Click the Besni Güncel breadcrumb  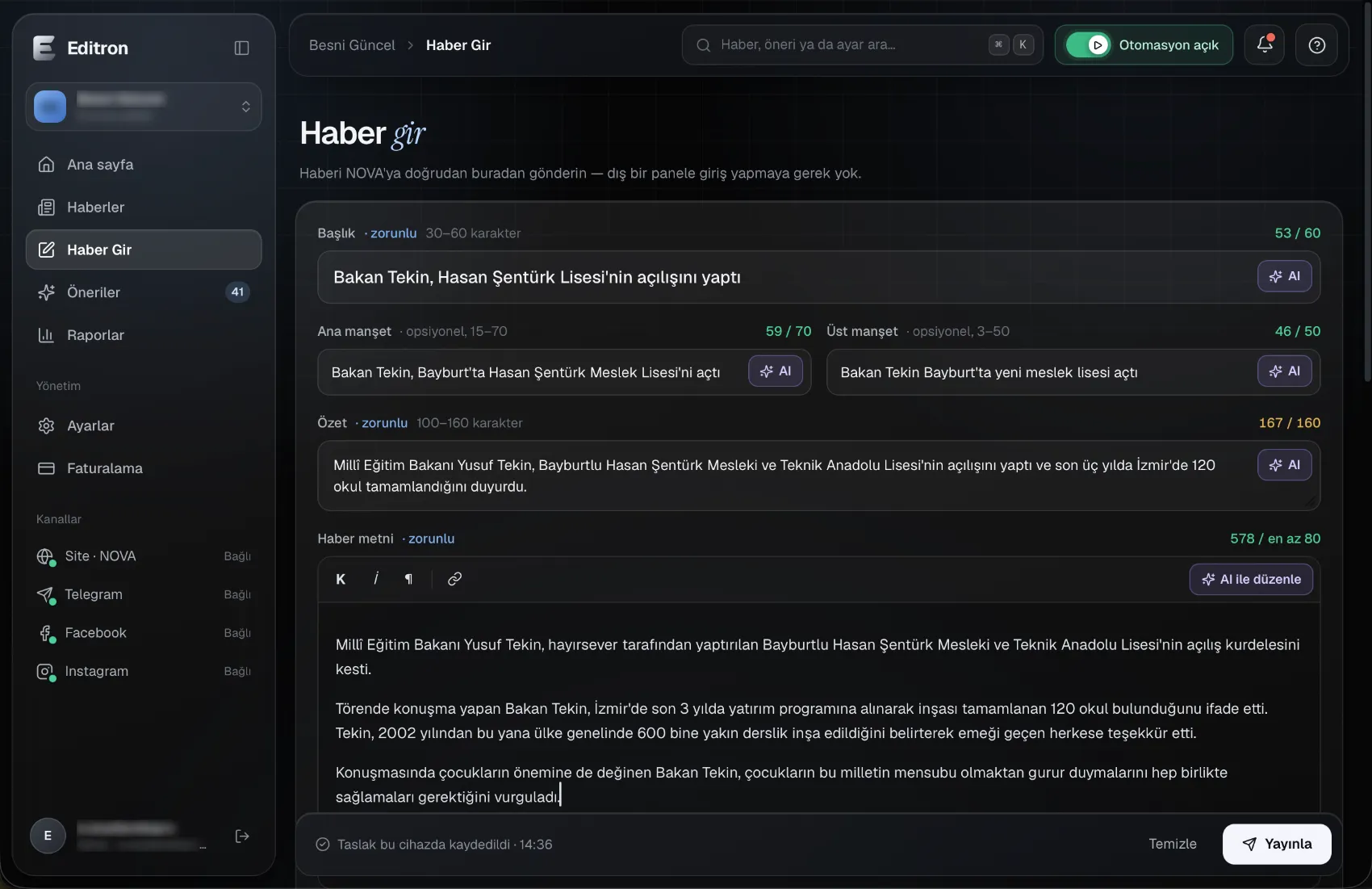pyautogui.click(x=352, y=45)
